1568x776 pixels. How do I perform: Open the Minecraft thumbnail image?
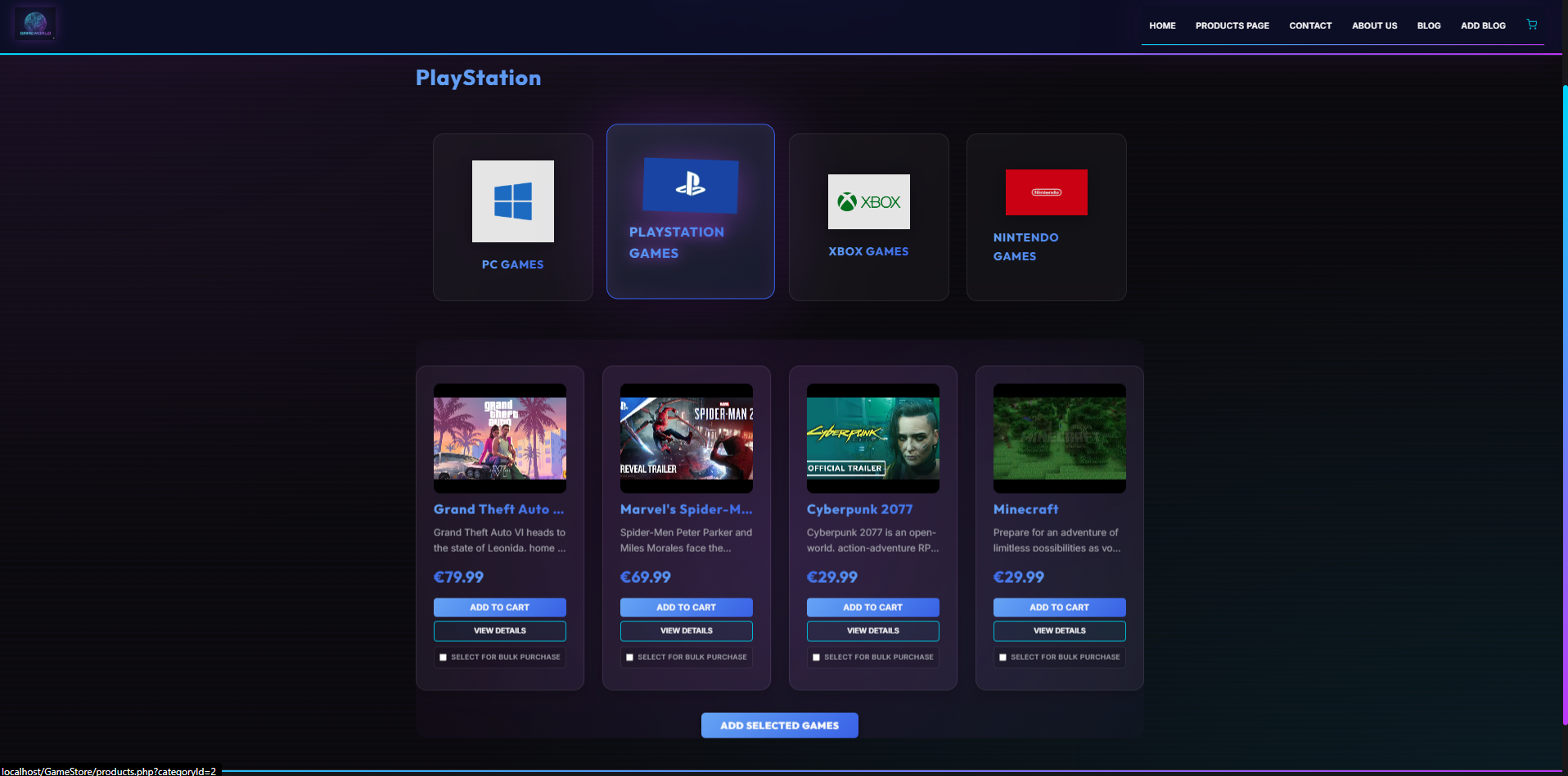[1060, 439]
